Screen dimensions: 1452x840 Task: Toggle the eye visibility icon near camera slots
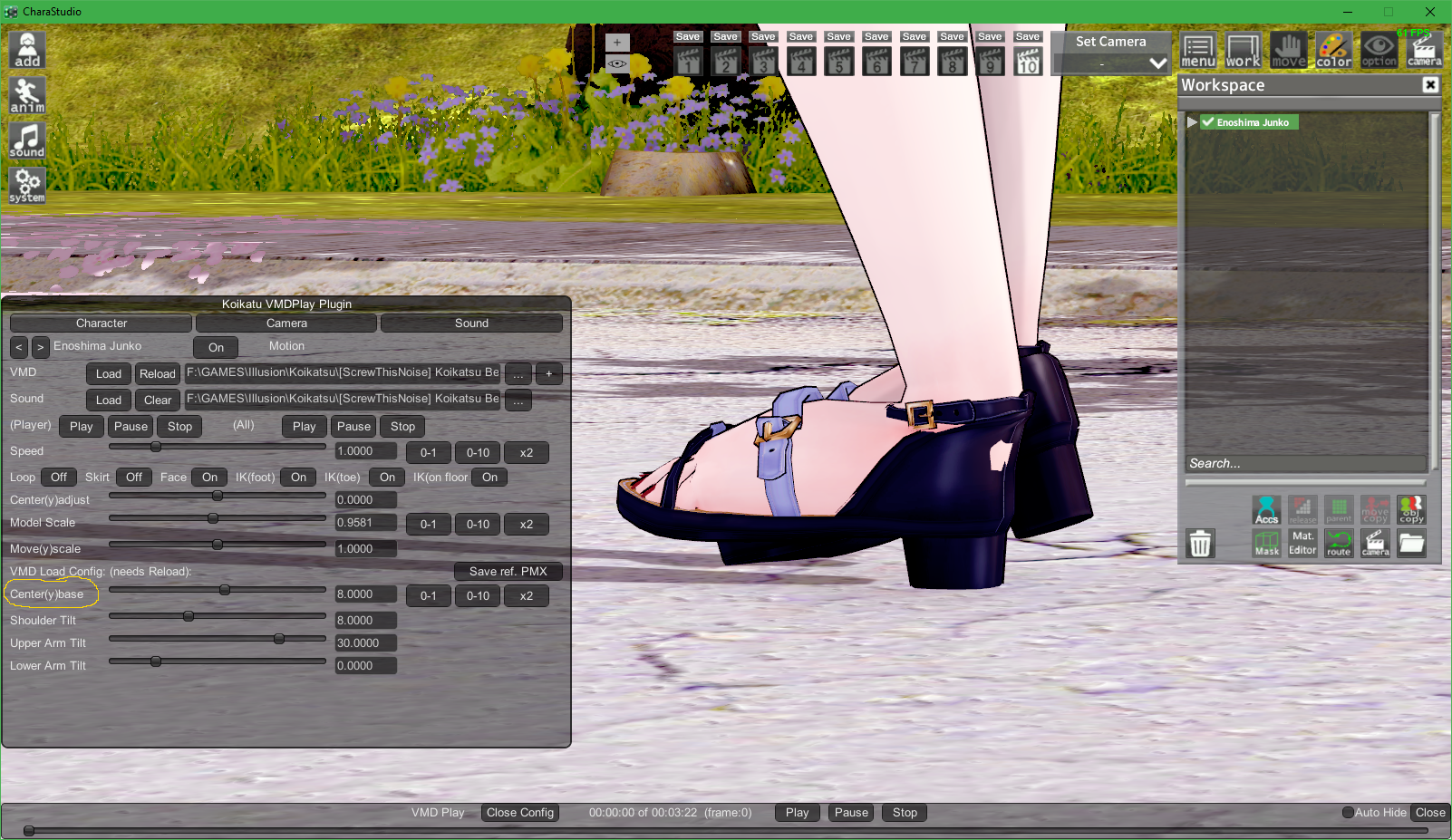[617, 63]
